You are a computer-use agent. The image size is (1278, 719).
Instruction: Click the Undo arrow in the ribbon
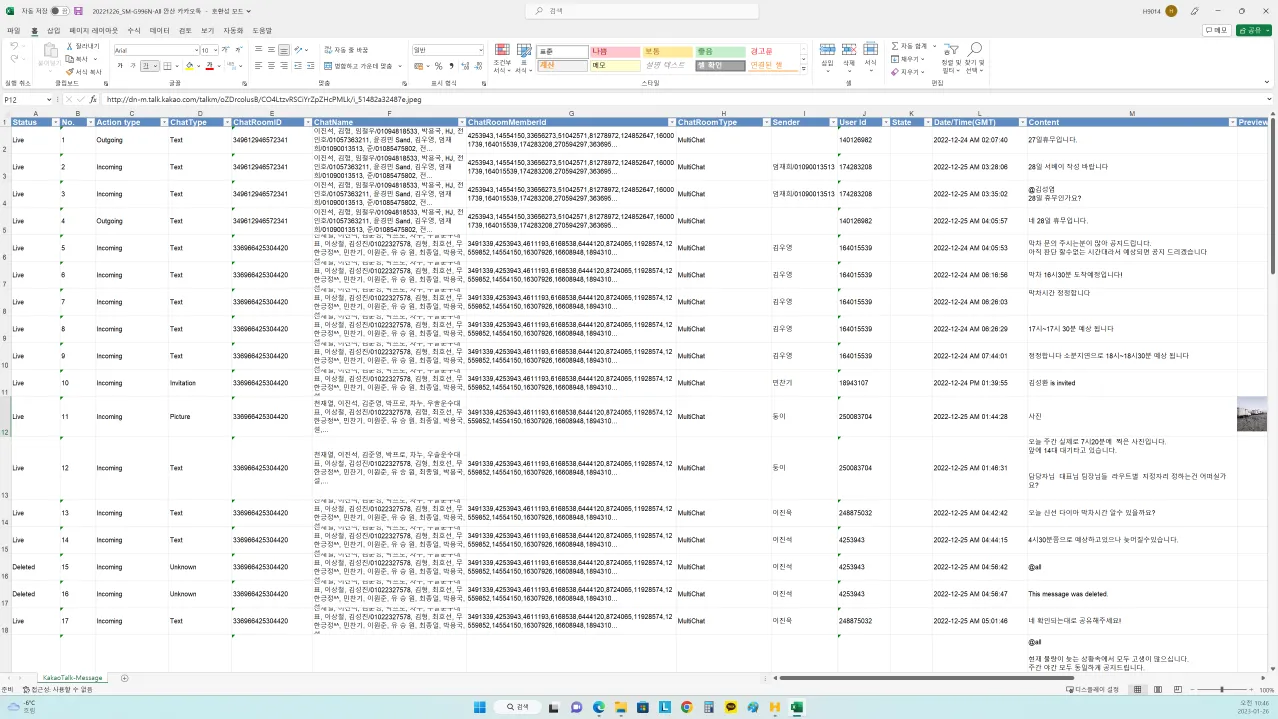tap(14, 46)
